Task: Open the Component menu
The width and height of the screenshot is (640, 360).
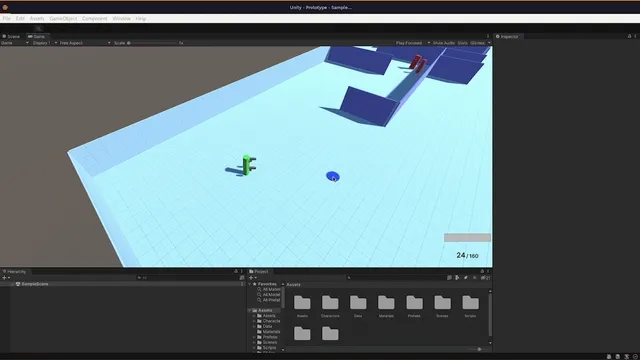Action: click(x=94, y=19)
